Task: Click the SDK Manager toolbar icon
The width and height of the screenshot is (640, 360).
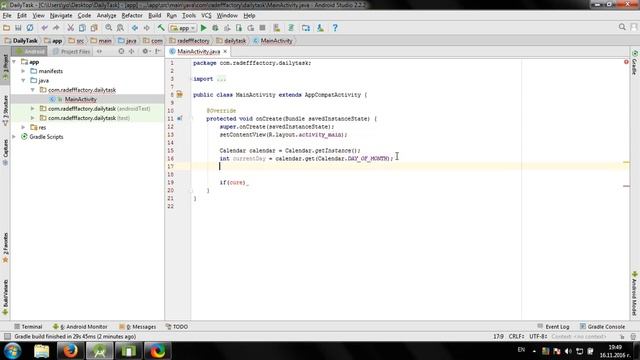Action: tap(320, 28)
